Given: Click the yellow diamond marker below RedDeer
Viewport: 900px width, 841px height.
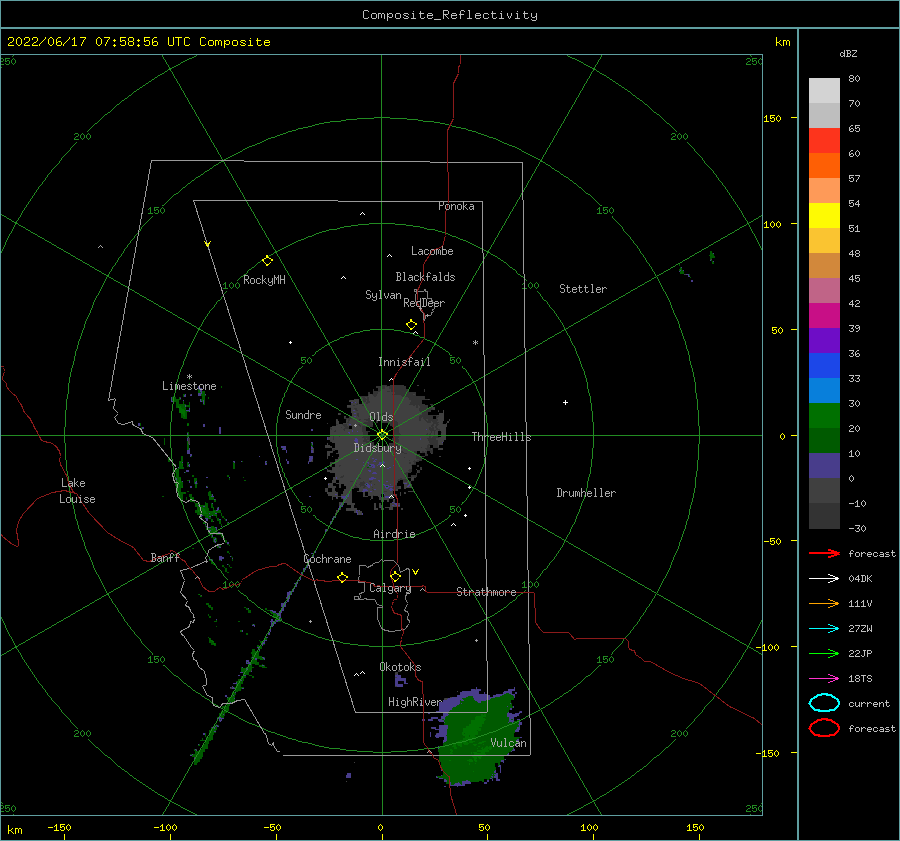Looking at the screenshot, I should tap(412, 325).
